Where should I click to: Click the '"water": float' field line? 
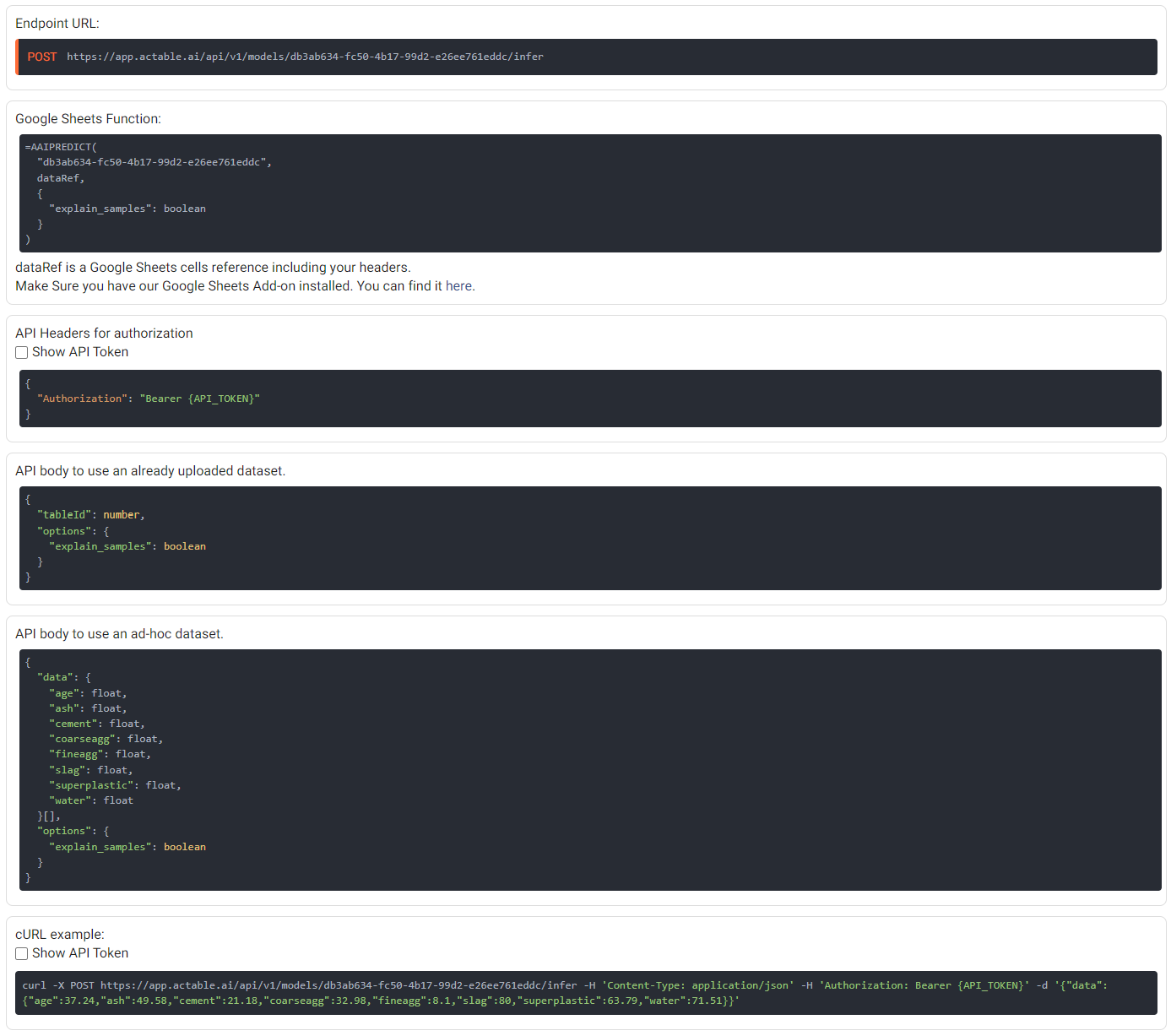click(x=91, y=800)
